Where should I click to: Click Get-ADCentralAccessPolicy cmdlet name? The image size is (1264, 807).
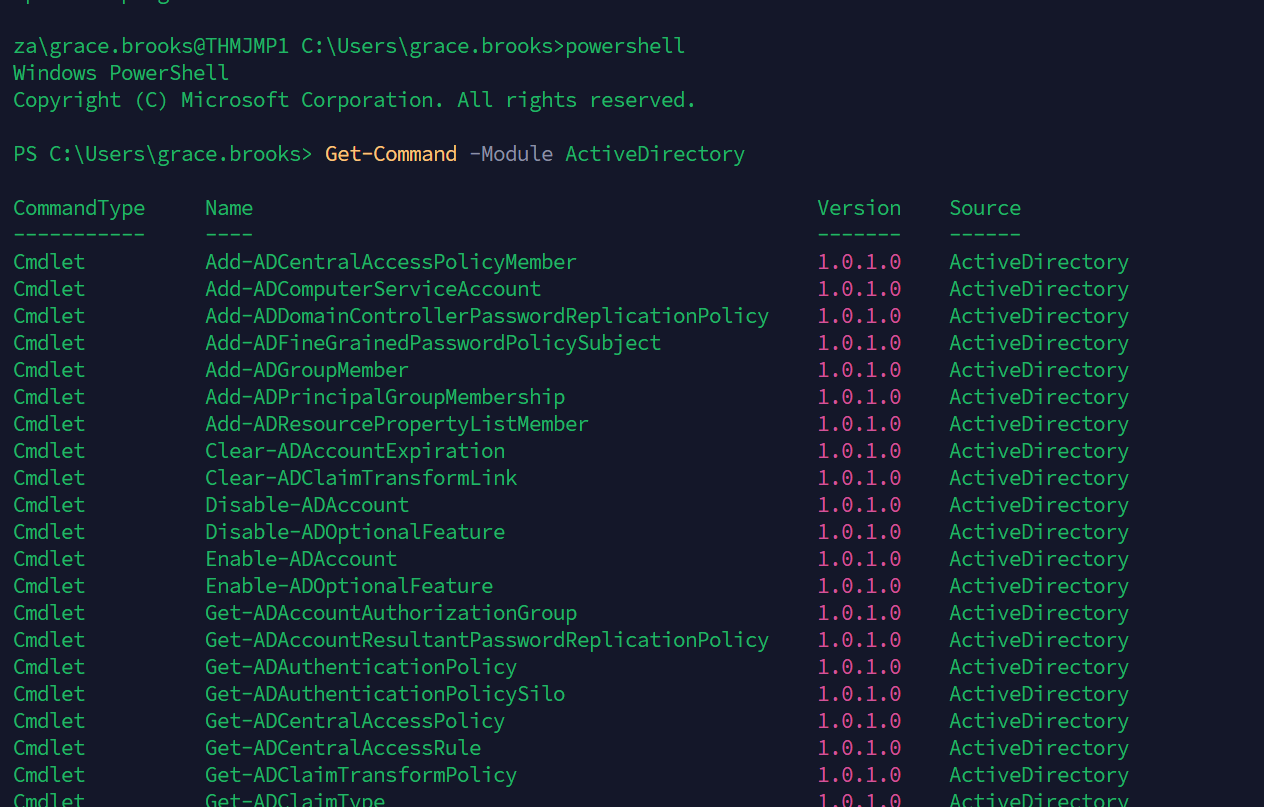tap(355, 721)
